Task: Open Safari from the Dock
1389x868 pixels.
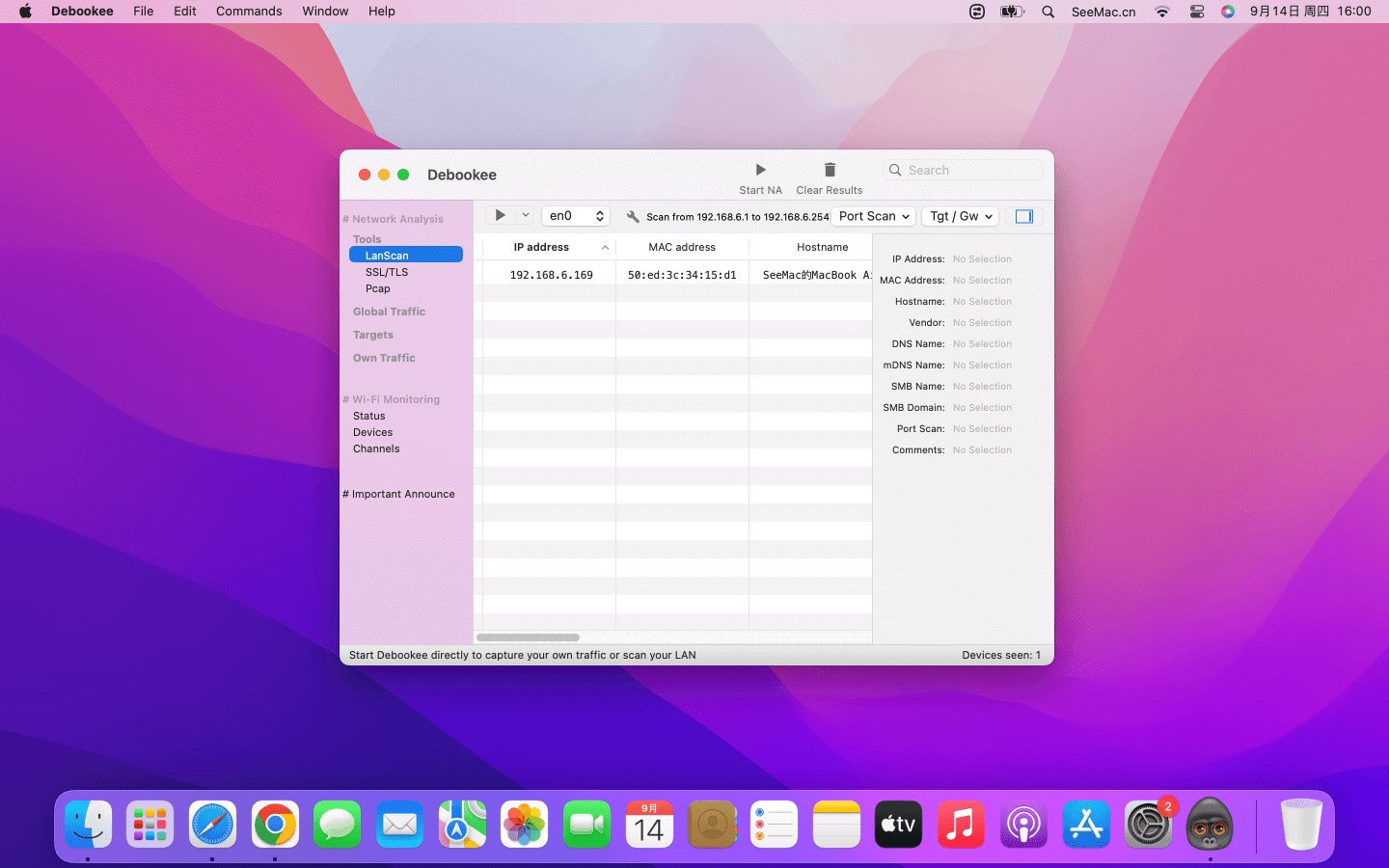Action: pos(212,825)
